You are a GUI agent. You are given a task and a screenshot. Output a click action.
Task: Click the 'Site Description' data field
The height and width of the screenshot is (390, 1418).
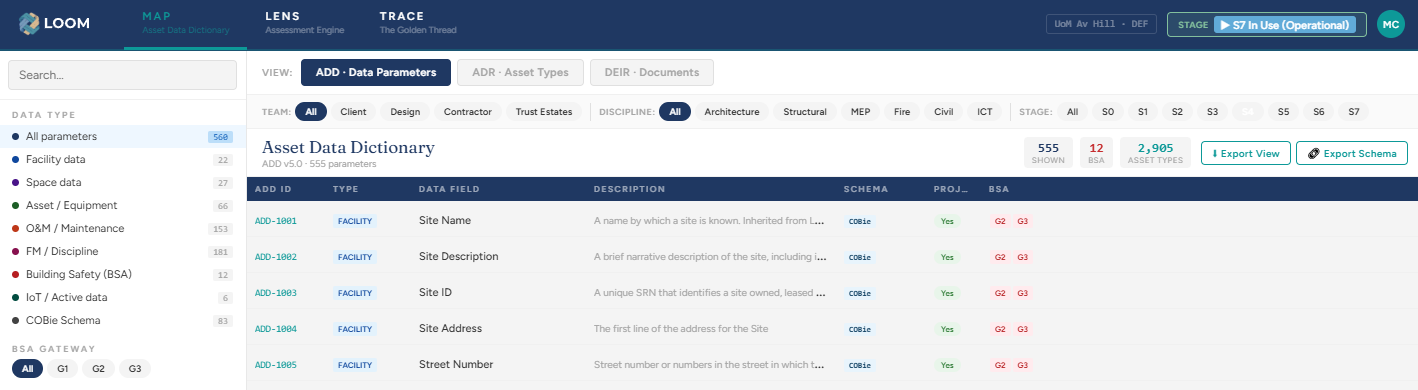pos(458,256)
